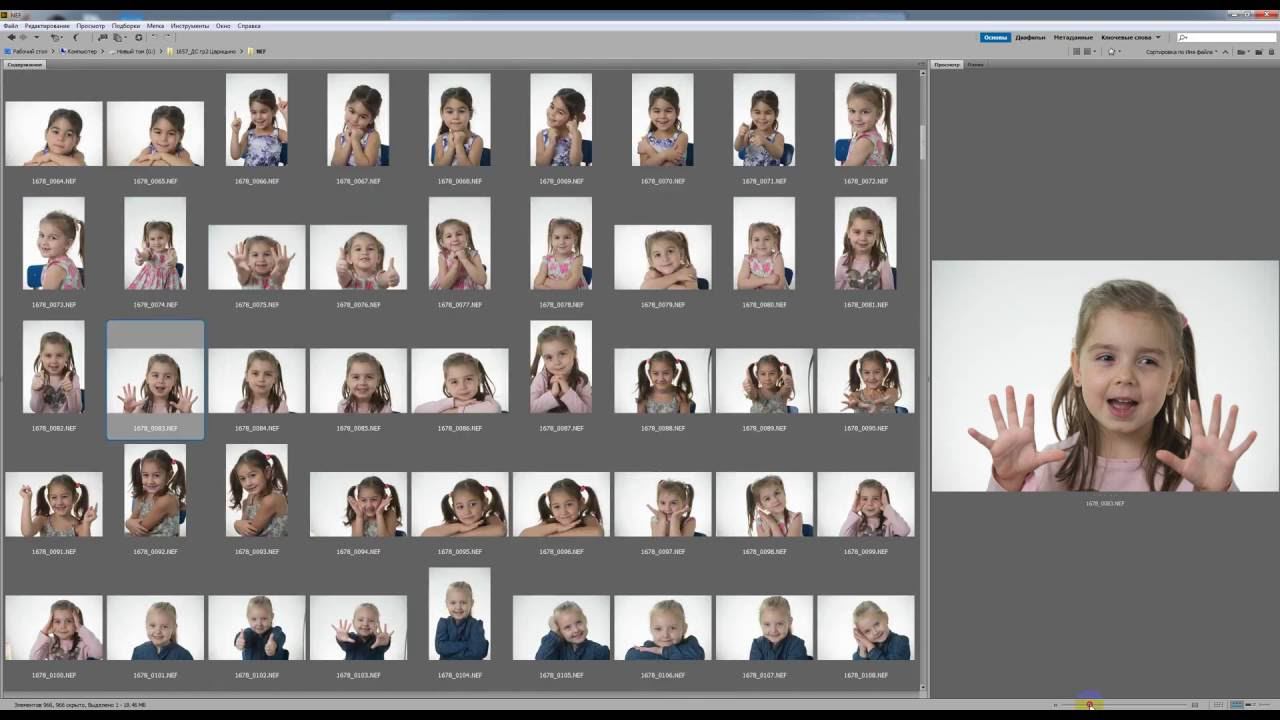Click the thumbnail quality icon

point(1077,51)
